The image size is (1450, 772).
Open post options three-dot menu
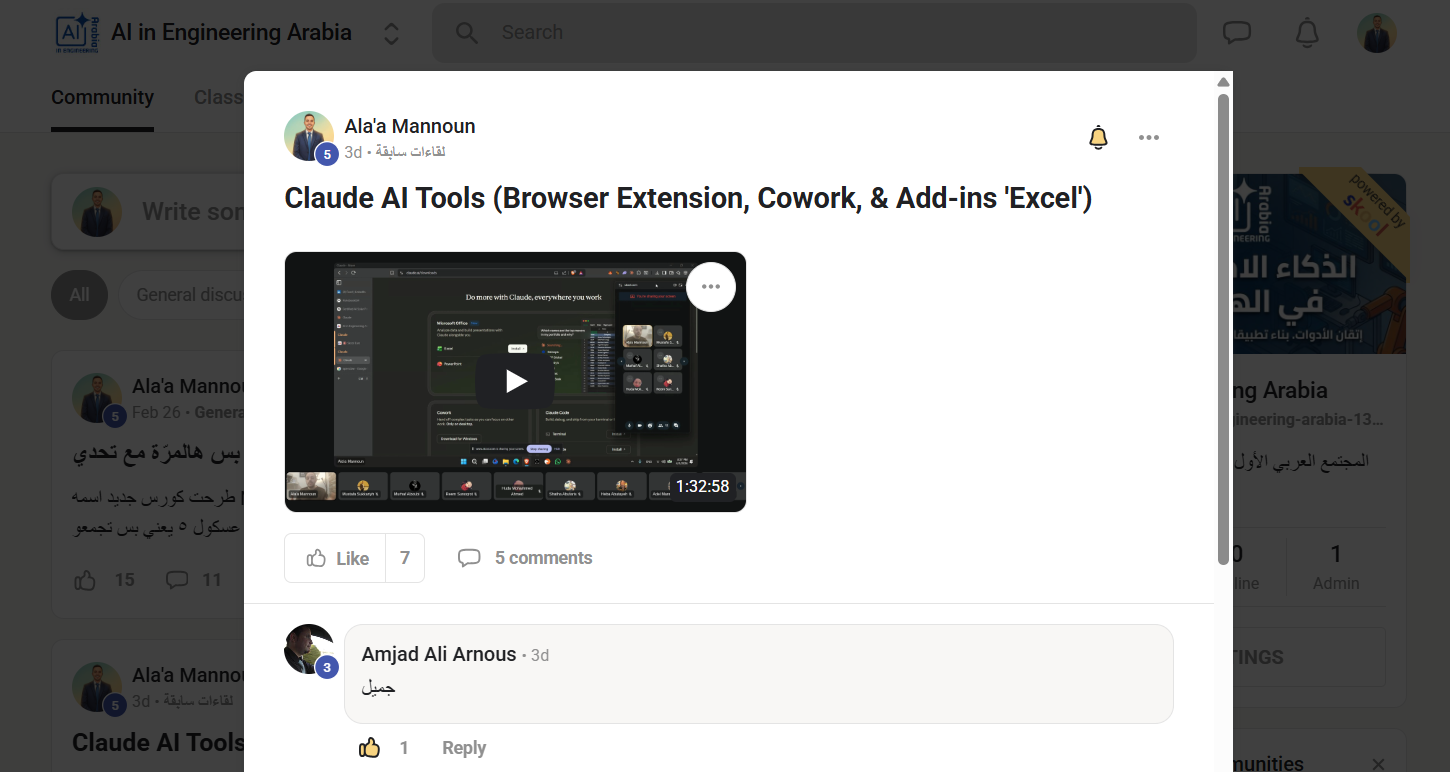[1149, 138]
